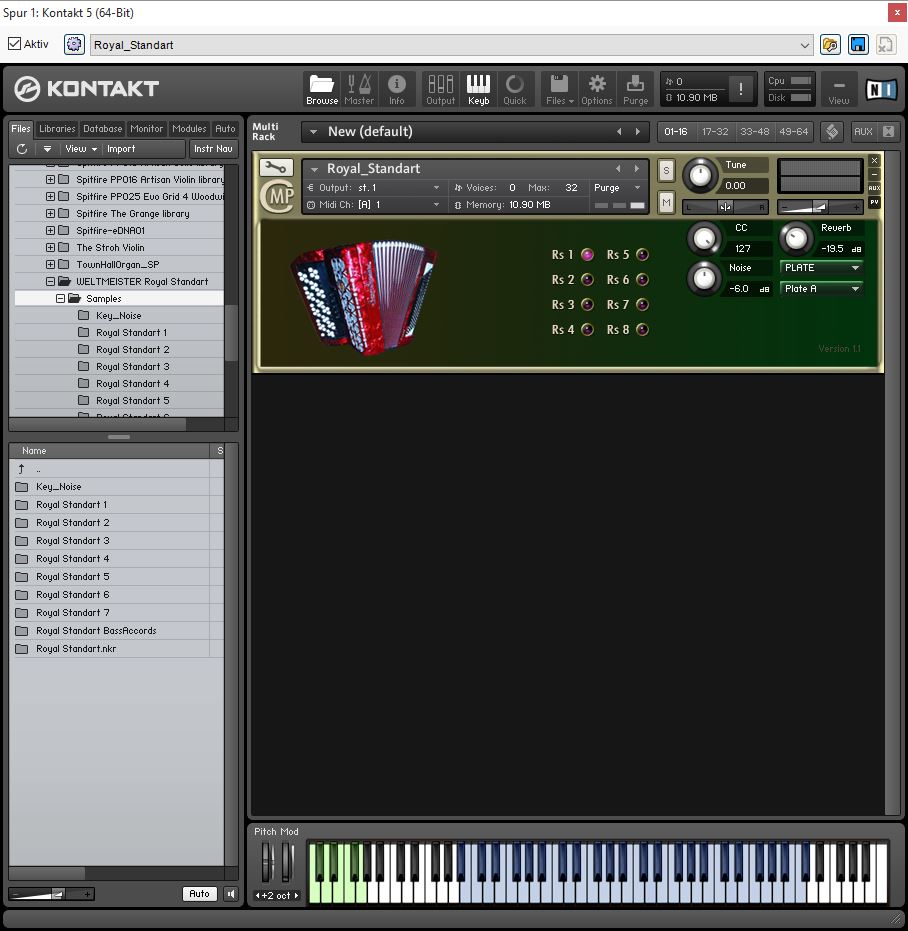Open the Output st. 1 dropdown
908x931 pixels.
374,188
